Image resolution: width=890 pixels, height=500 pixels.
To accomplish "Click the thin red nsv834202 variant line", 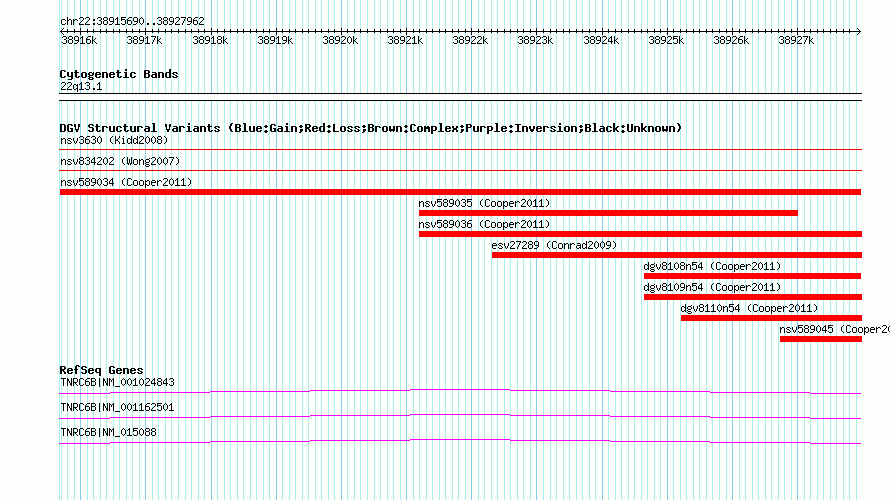I will click(460, 170).
